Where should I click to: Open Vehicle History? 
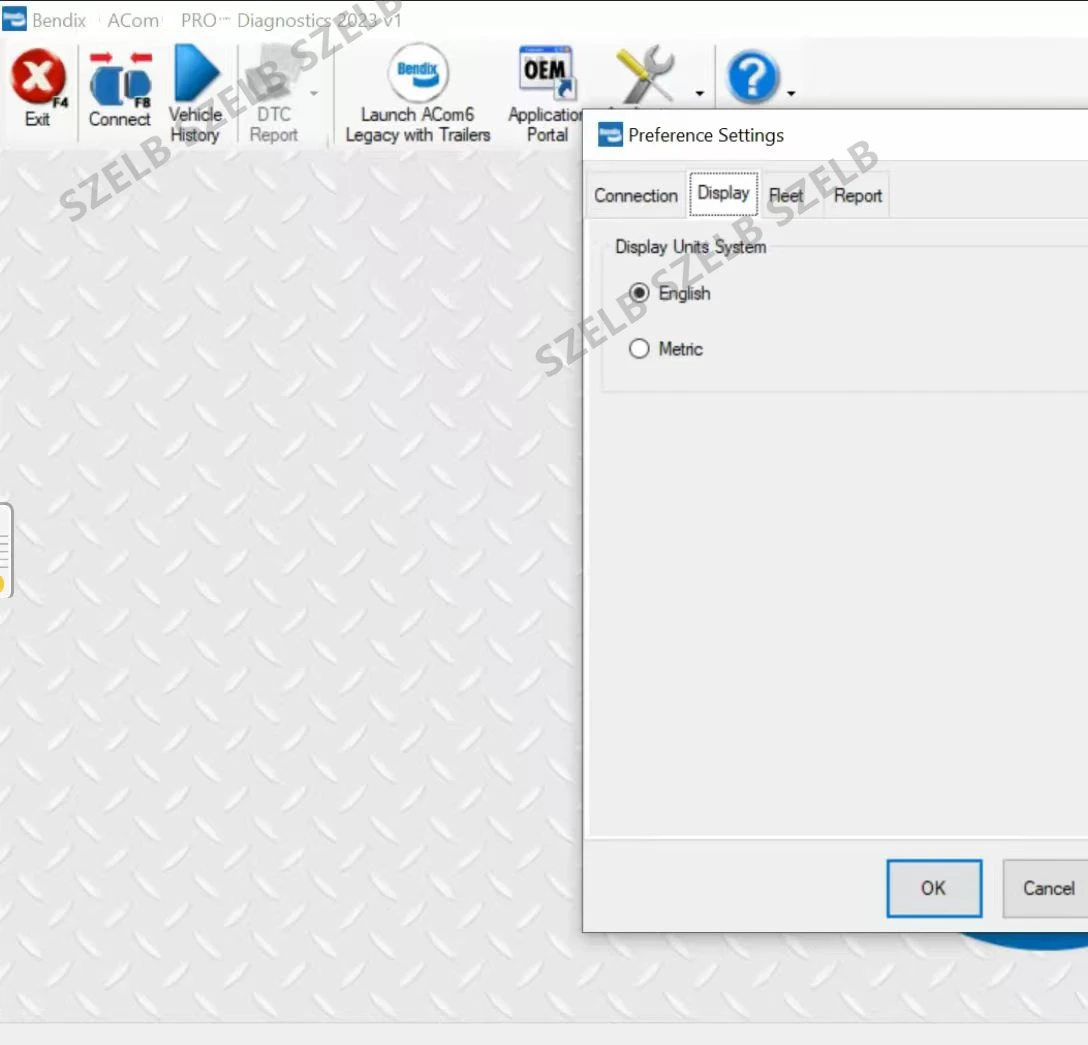[195, 94]
